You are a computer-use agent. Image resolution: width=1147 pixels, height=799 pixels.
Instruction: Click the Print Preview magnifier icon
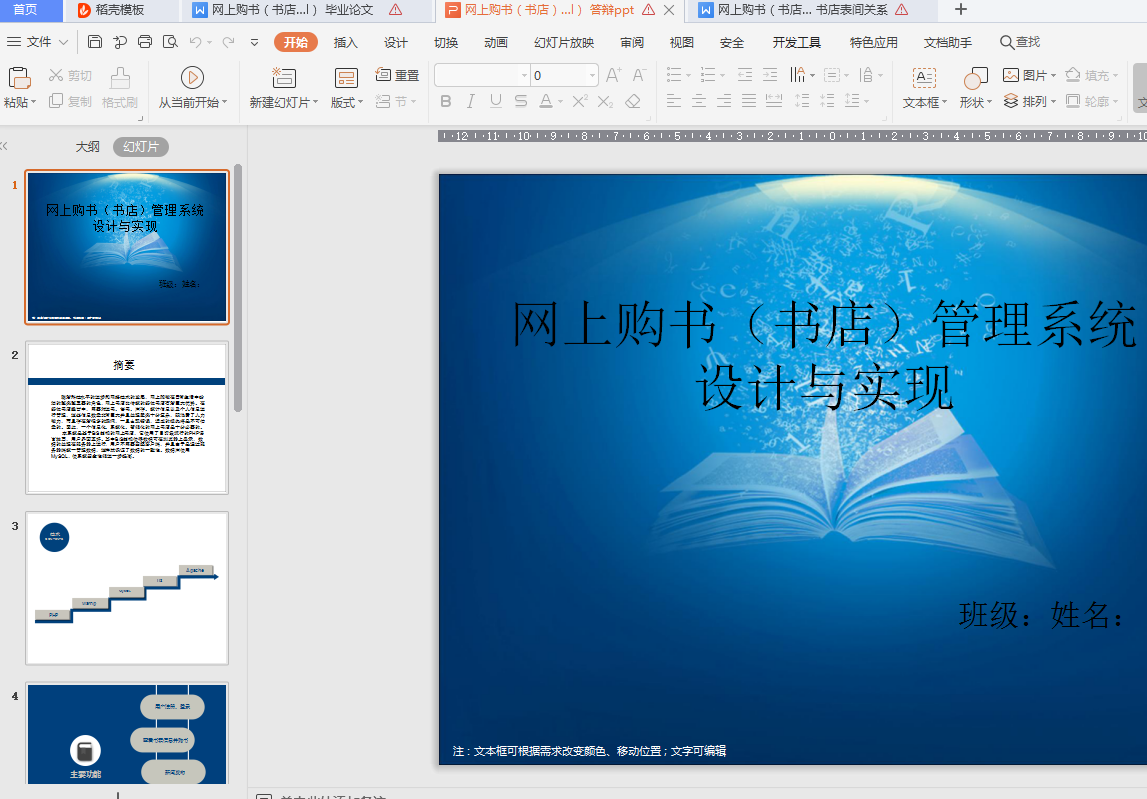pos(170,42)
